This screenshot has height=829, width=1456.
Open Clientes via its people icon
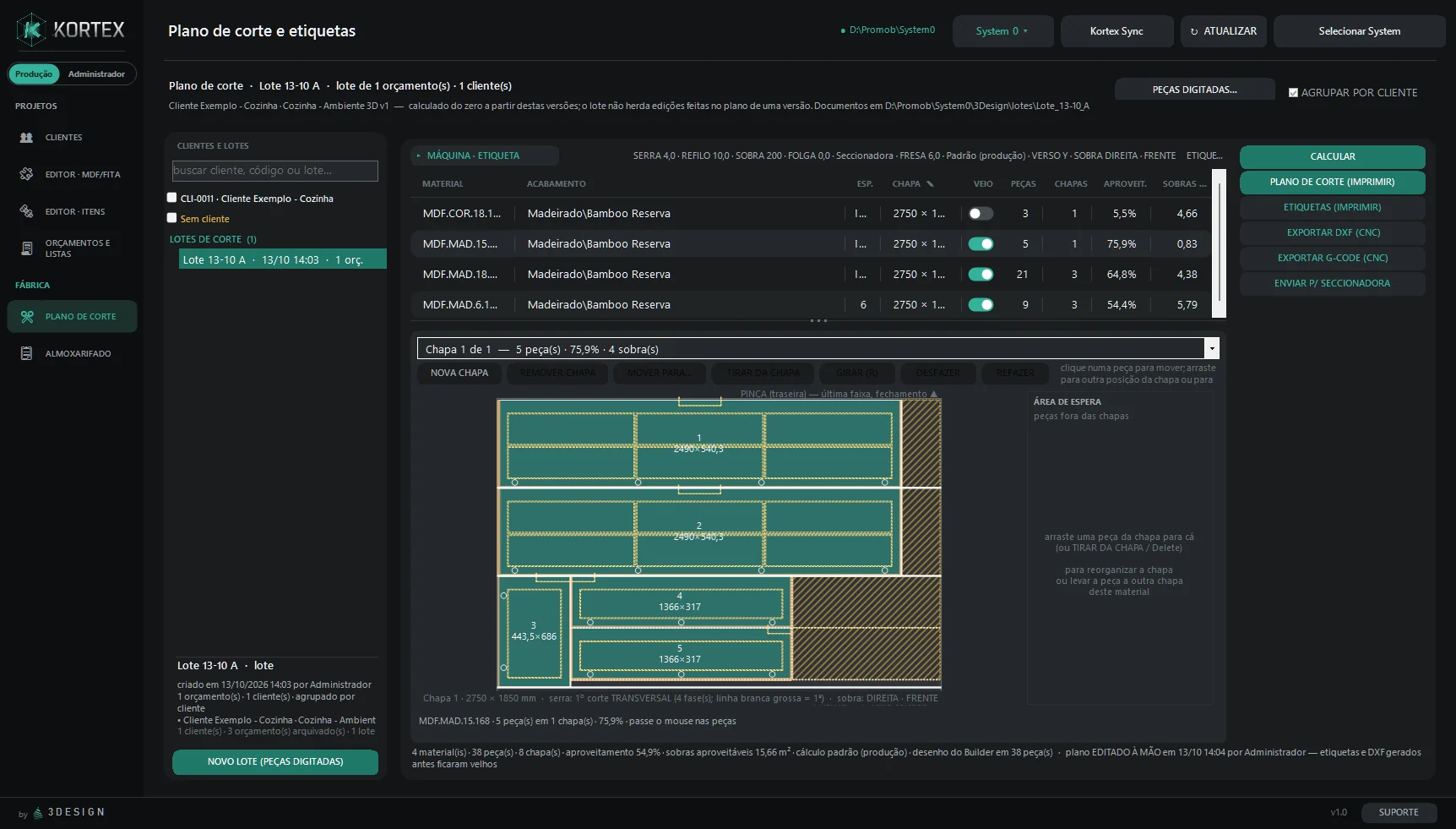point(27,137)
